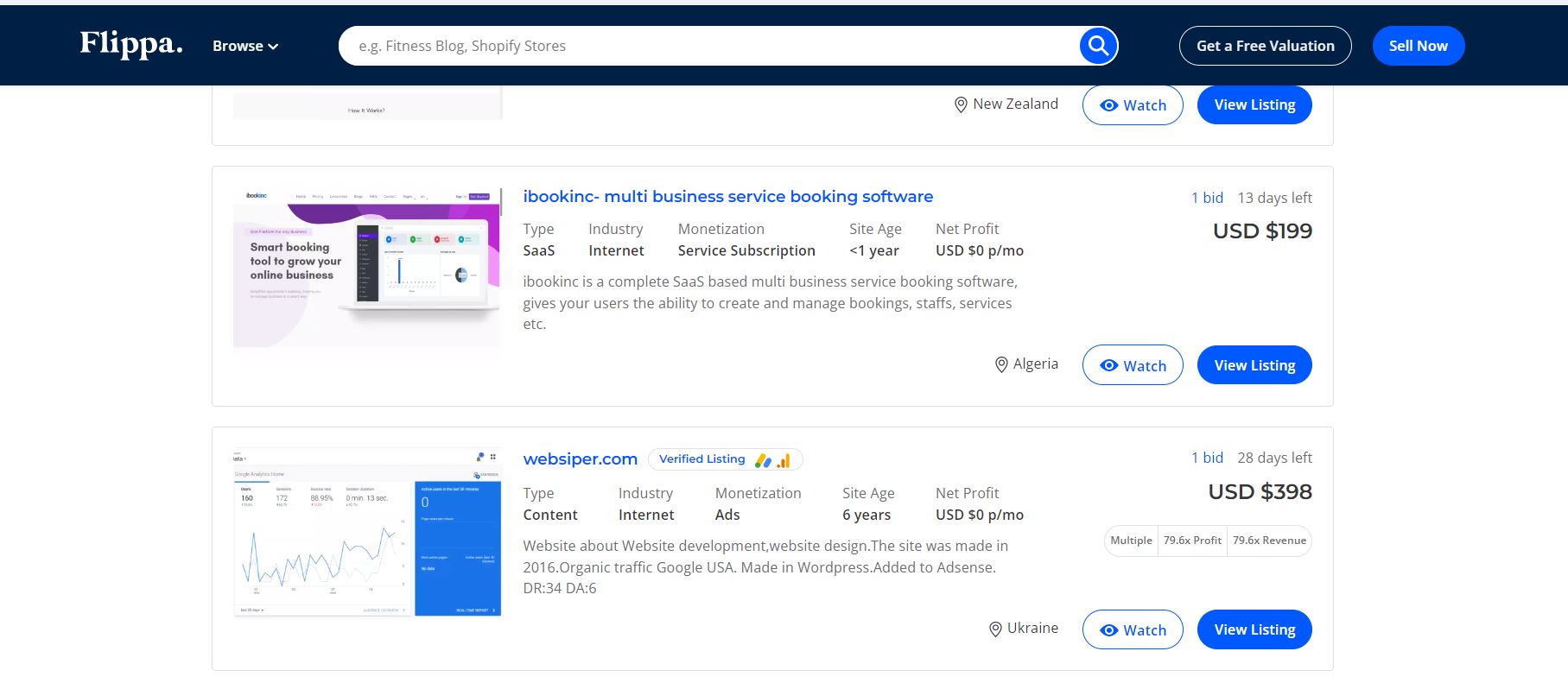Focus the search input field
The width and height of the screenshot is (1568, 683).
click(x=708, y=46)
